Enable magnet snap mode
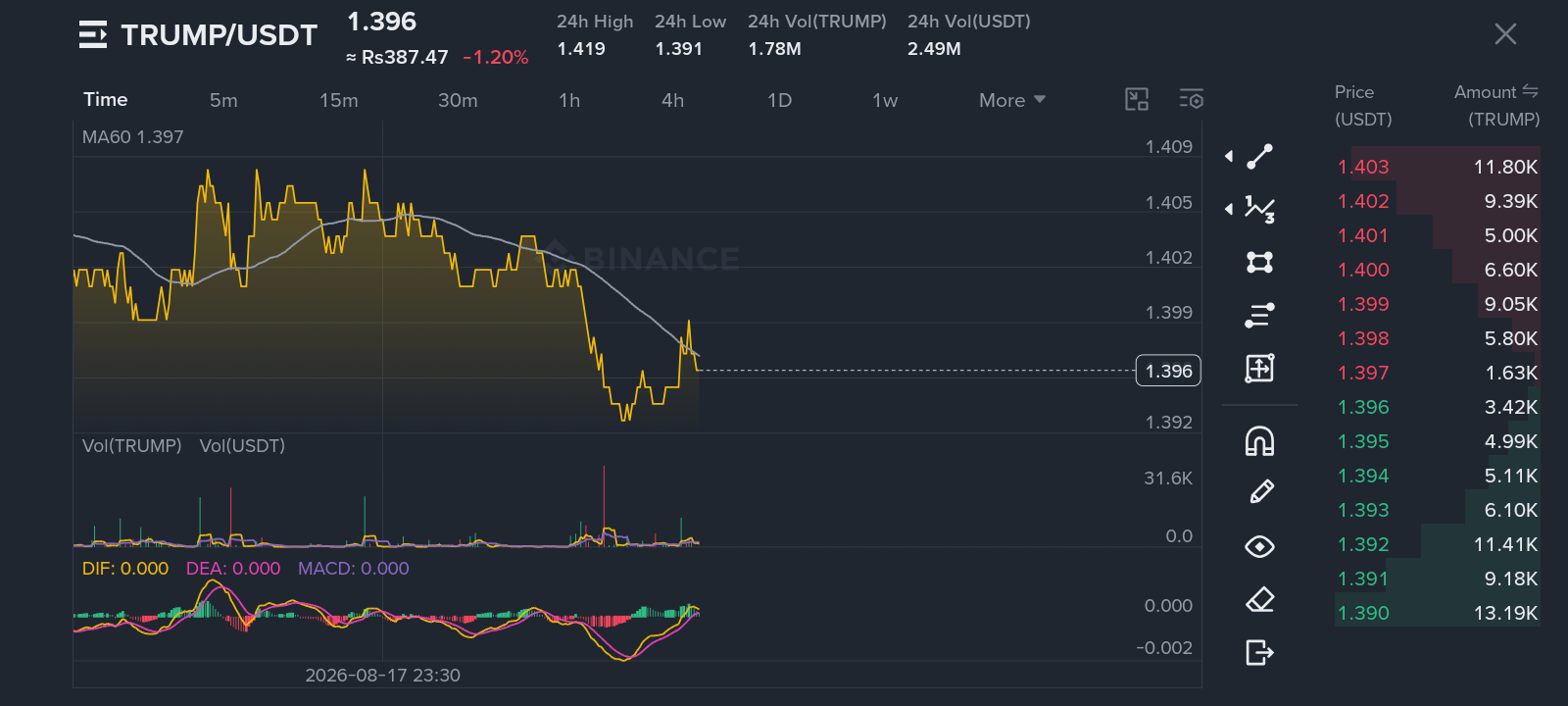Image resolution: width=1568 pixels, height=706 pixels. point(1259,441)
